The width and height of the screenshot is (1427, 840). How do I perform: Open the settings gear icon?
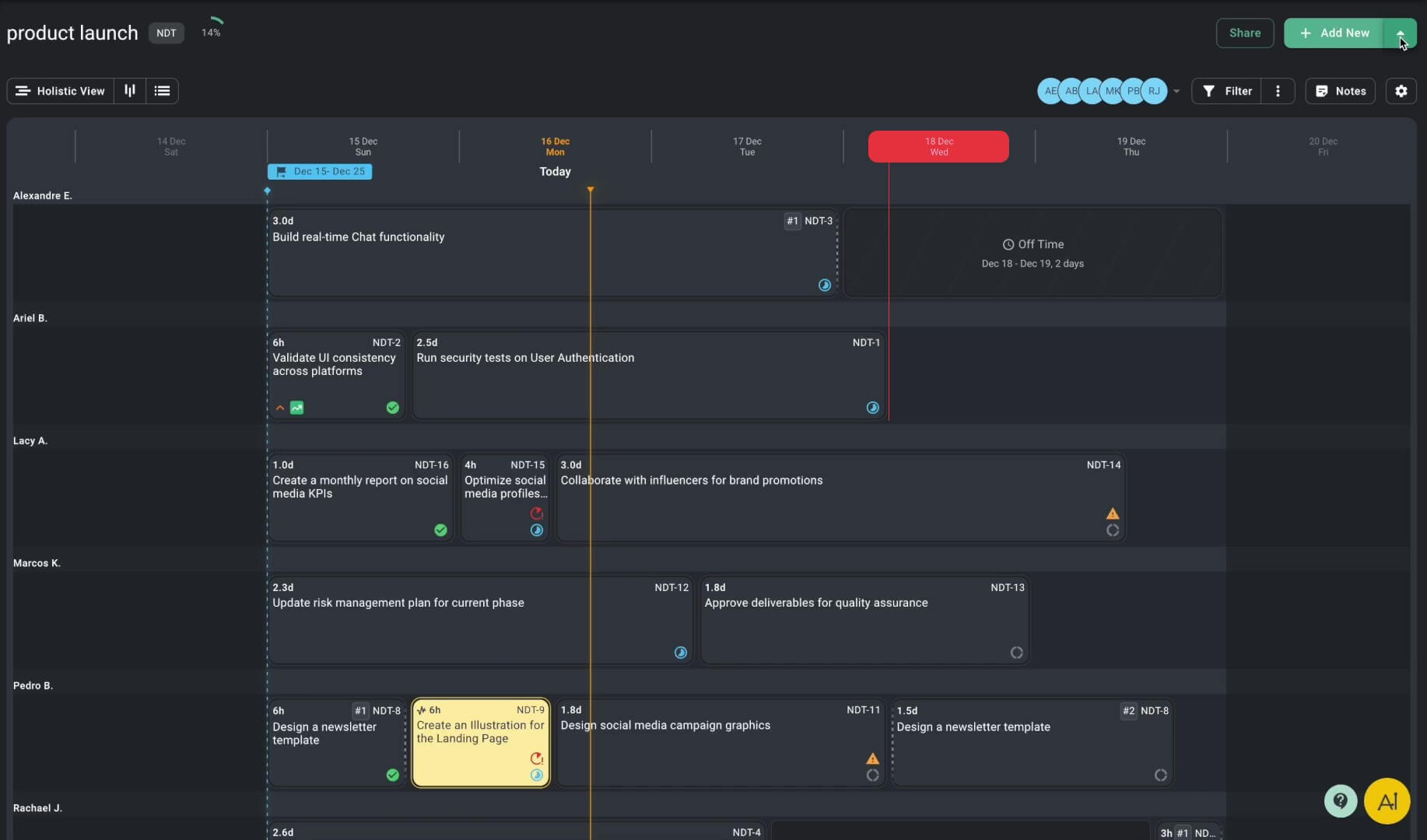pyautogui.click(x=1401, y=91)
